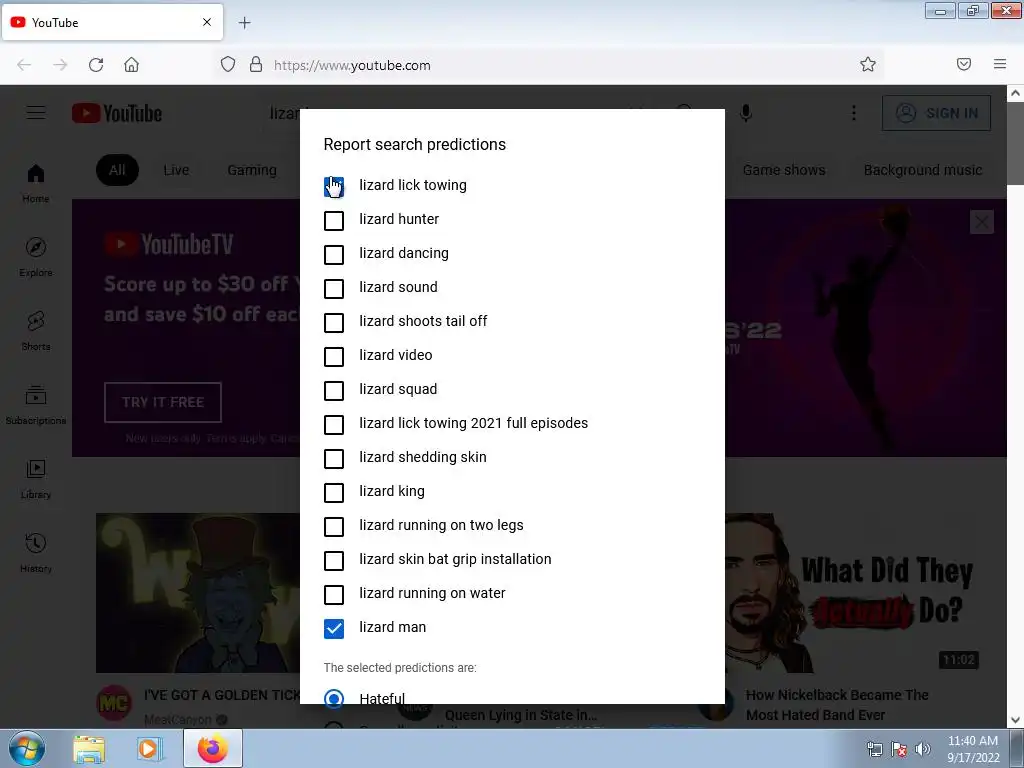1024x768 pixels.
Task: Check lizard running on two legs checkbox
Action: click(334, 526)
